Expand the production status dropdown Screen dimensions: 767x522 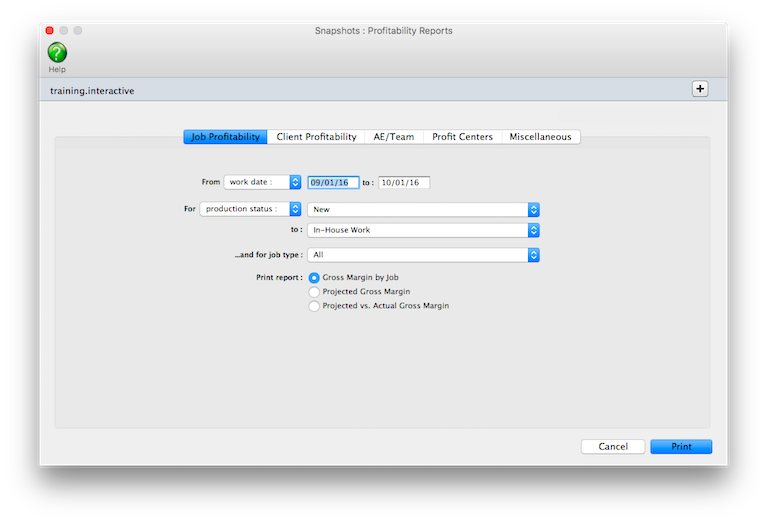pyautogui.click(x=251, y=209)
